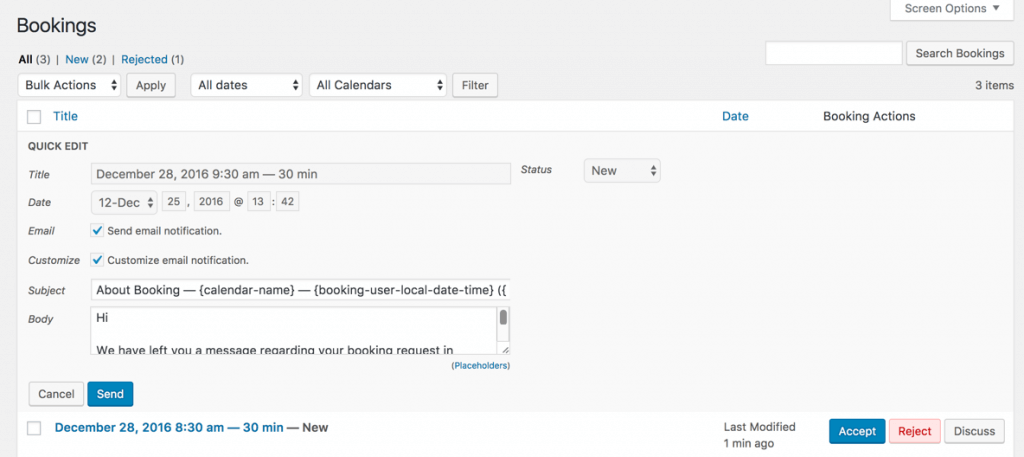The width and height of the screenshot is (1024, 457).
Task: Focus the bookings search field
Action: (x=833, y=53)
